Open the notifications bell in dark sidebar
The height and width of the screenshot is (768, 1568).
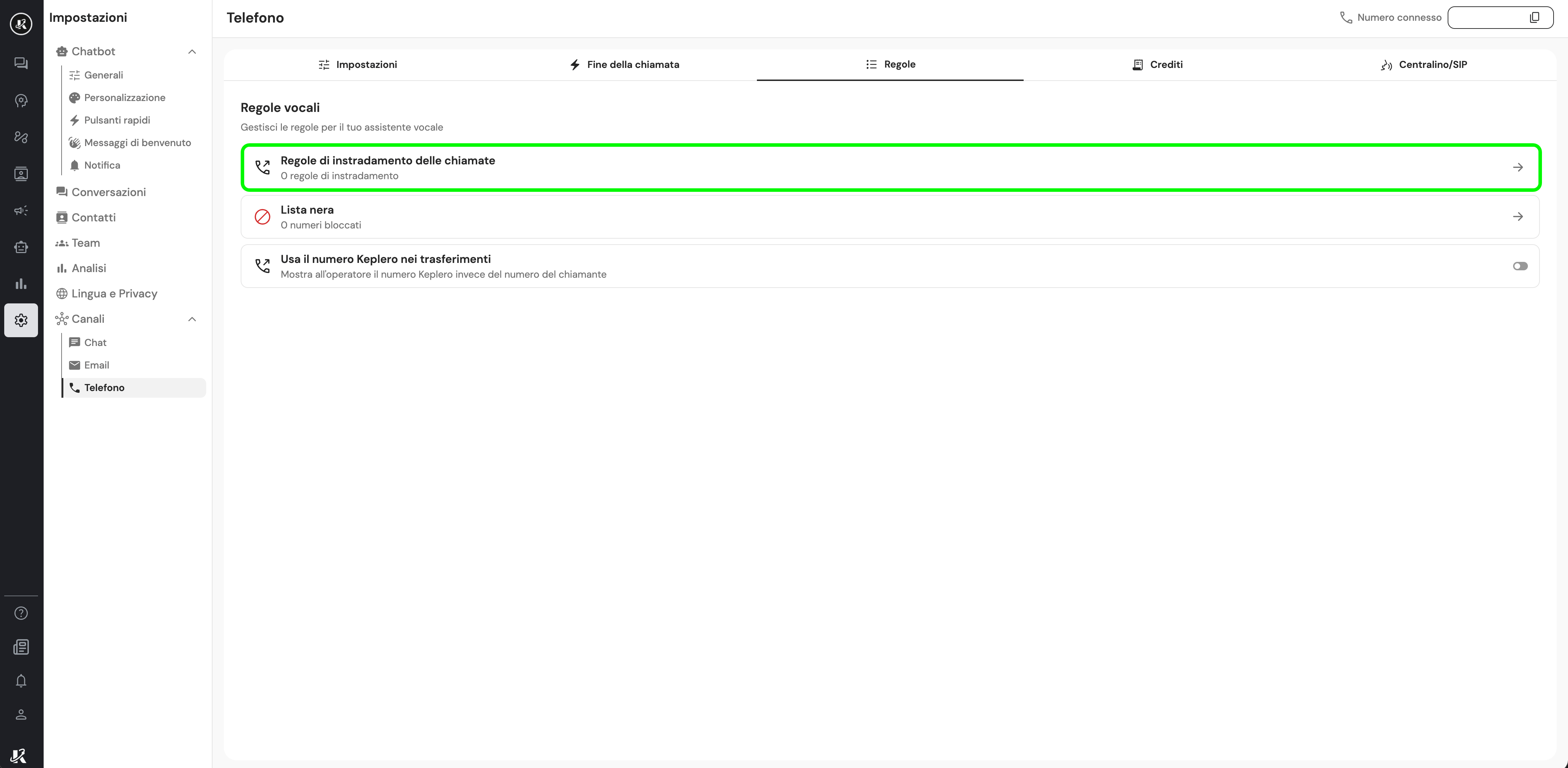(21, 681)
